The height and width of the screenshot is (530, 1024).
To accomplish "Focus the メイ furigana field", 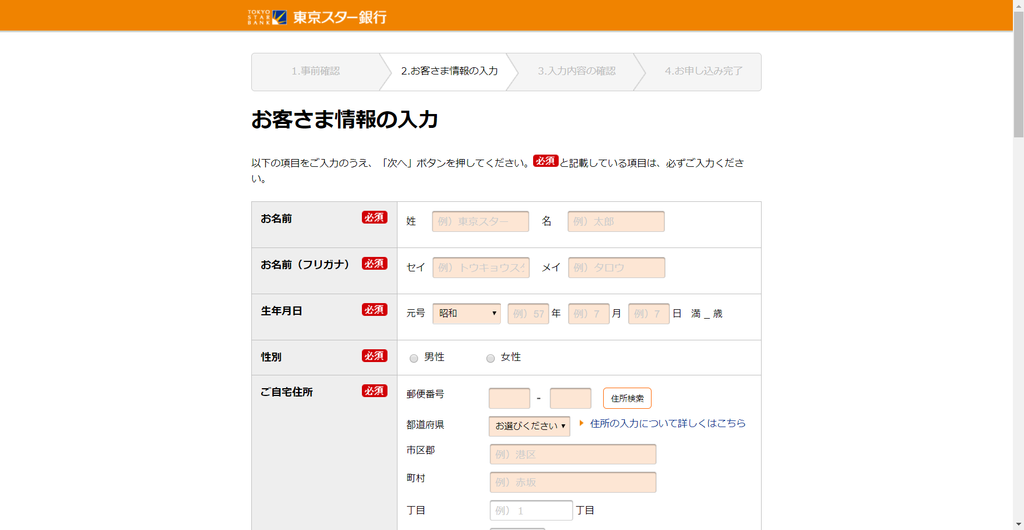I will tap(616, 268).
